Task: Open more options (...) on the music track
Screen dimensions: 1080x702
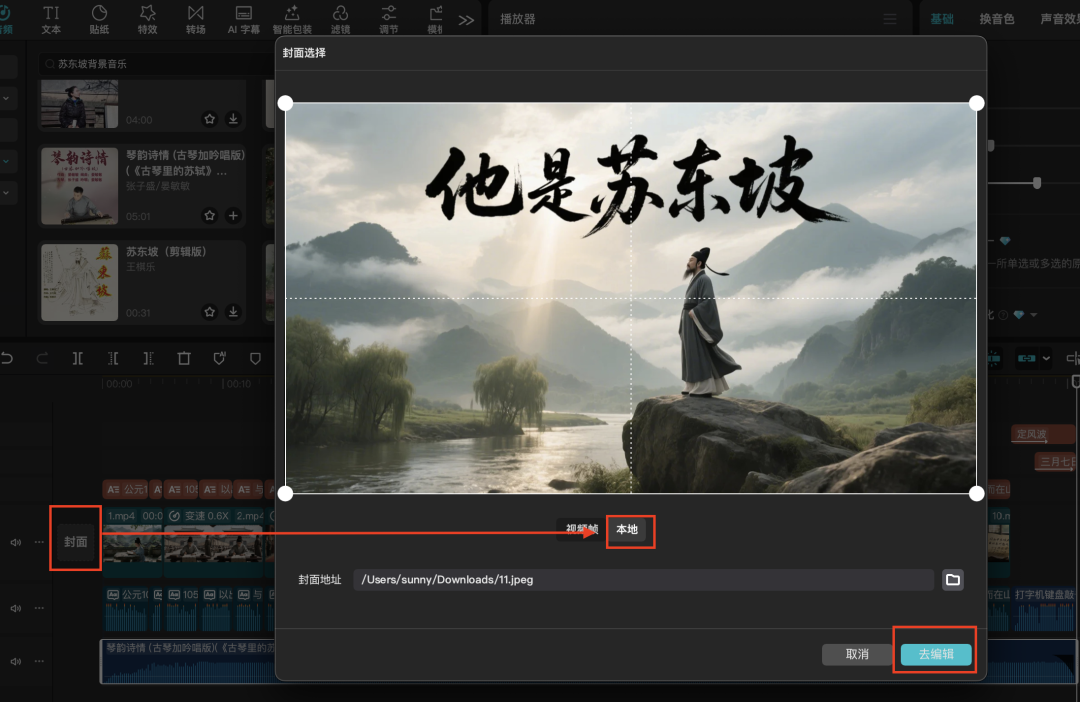Action: pos(37,661)
